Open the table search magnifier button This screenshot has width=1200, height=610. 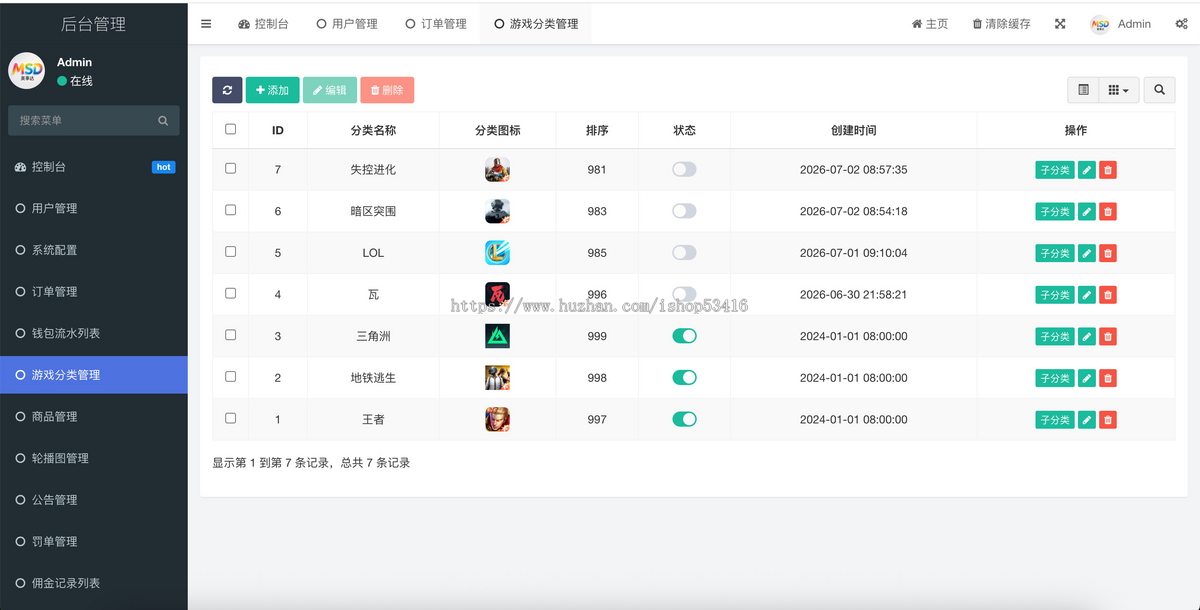click(1159, 90)
